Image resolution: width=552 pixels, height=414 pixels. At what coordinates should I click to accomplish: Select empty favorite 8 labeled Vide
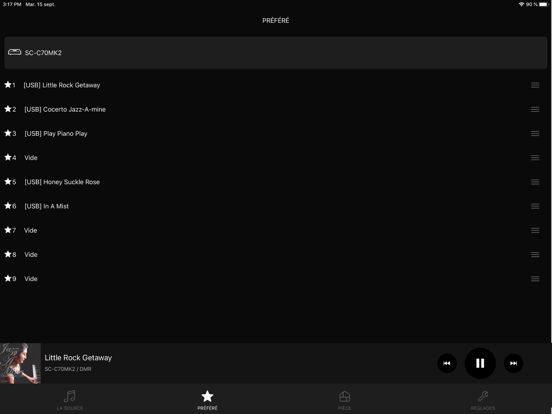(31, 255)
